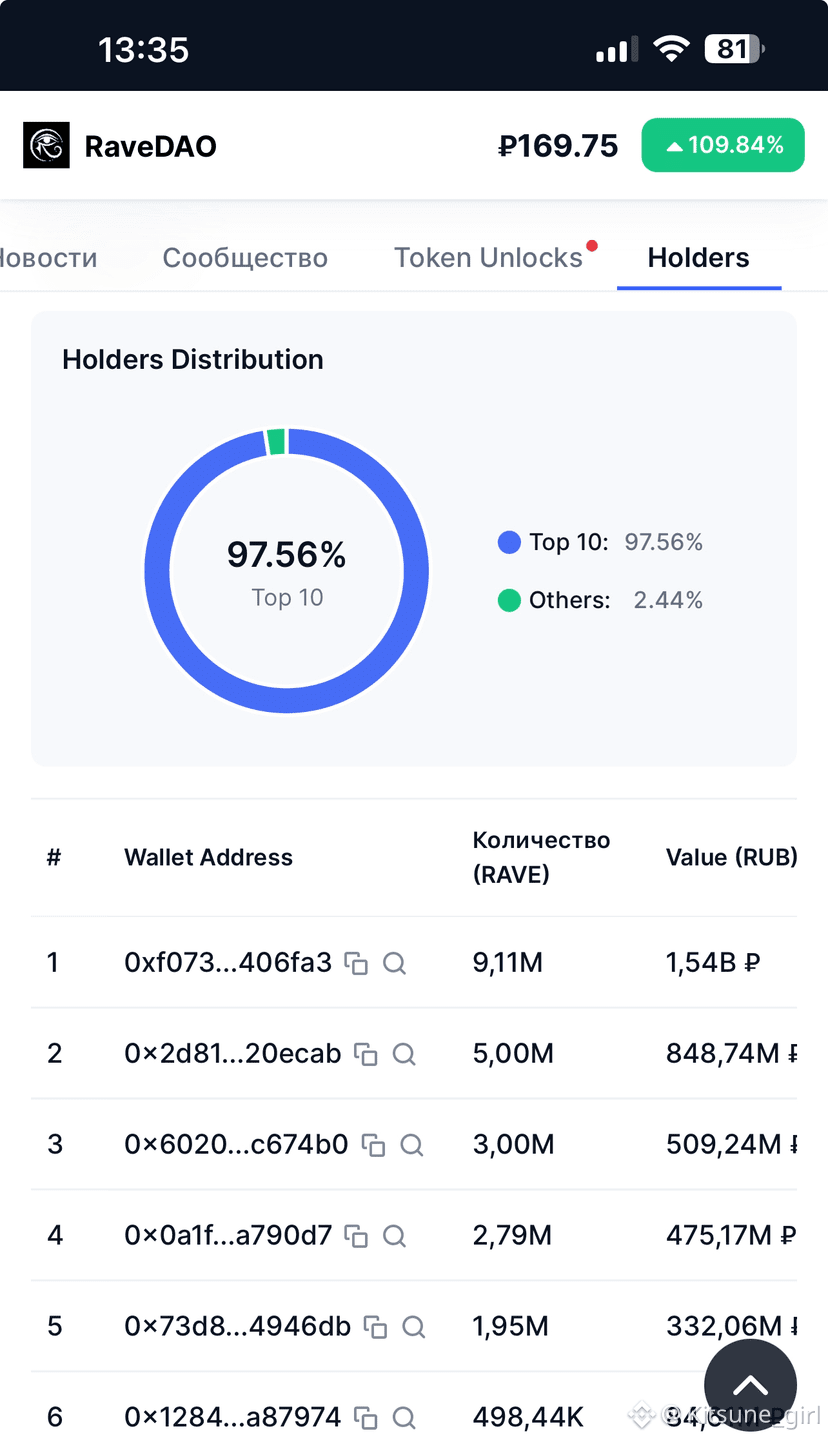Tap the Others: 2.44% legend entry
828x1440 pixels.
600,600
